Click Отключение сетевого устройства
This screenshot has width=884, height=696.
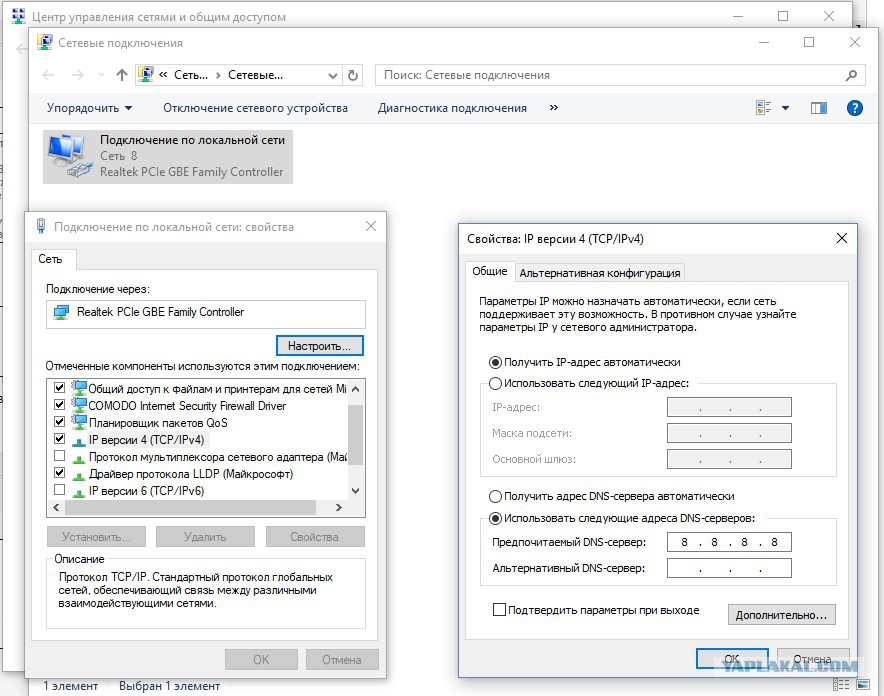[255, 108]
